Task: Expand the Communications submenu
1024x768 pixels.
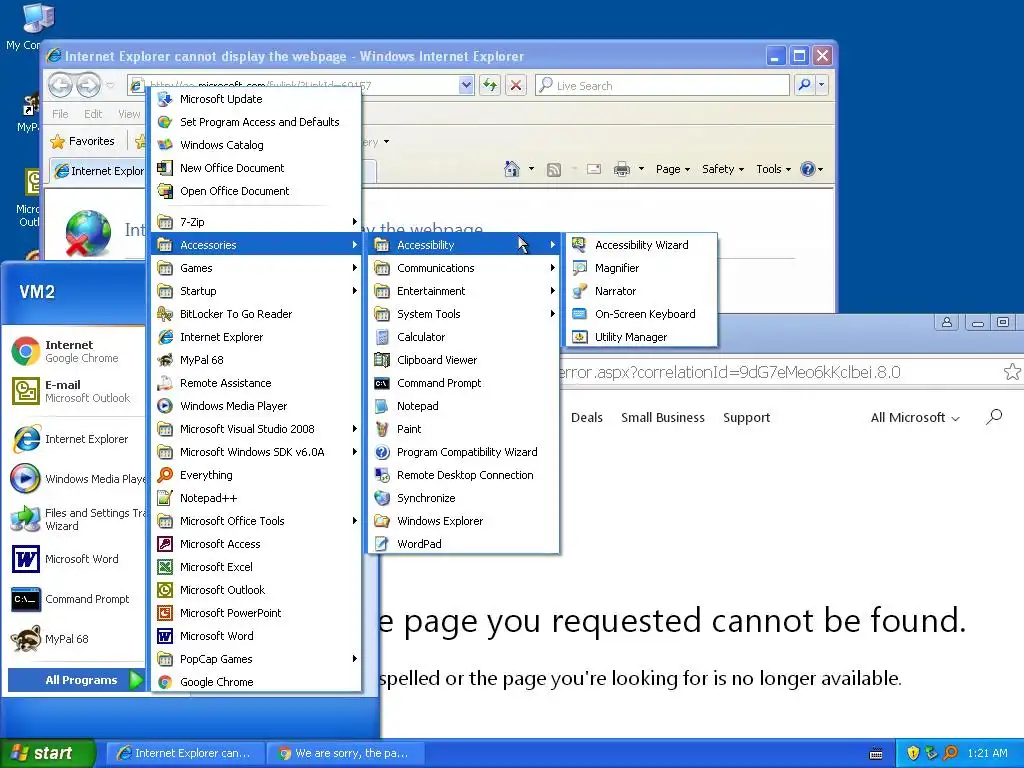Action: (464, 268)
